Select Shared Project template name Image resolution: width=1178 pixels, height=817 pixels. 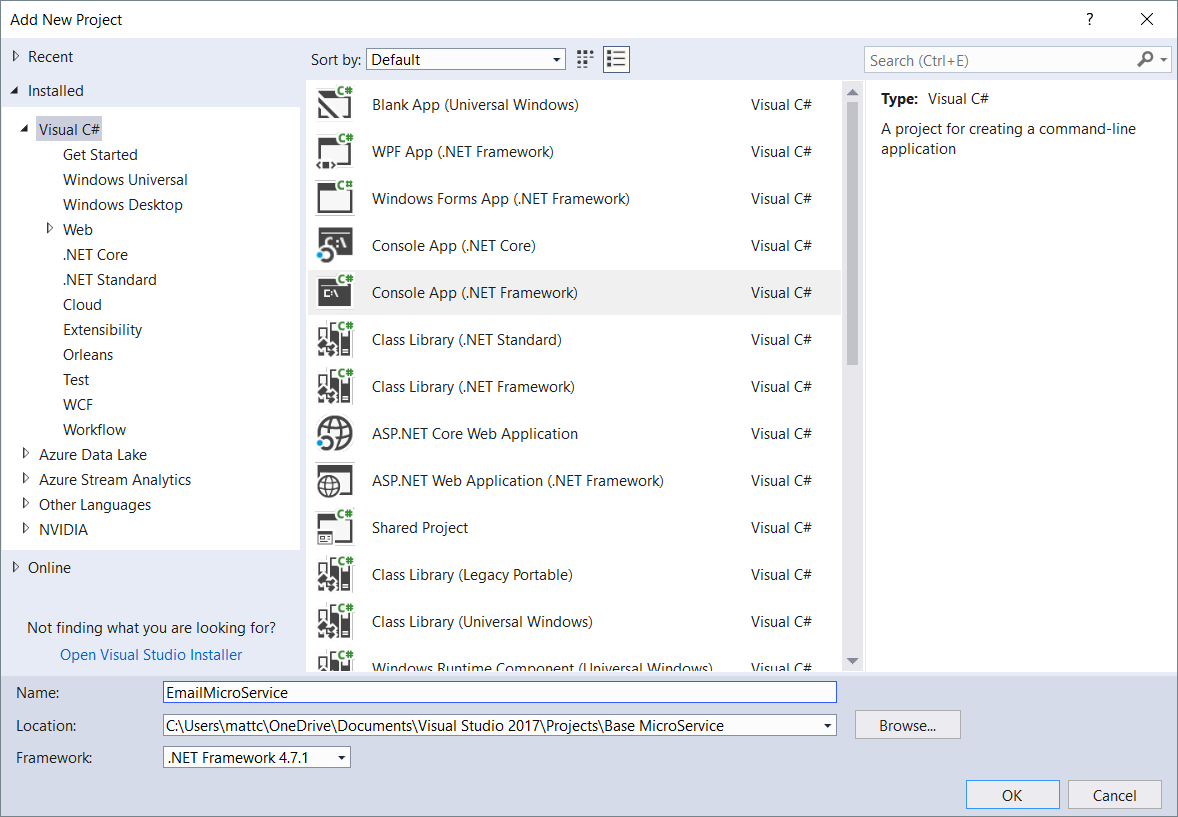click(420, 528)
